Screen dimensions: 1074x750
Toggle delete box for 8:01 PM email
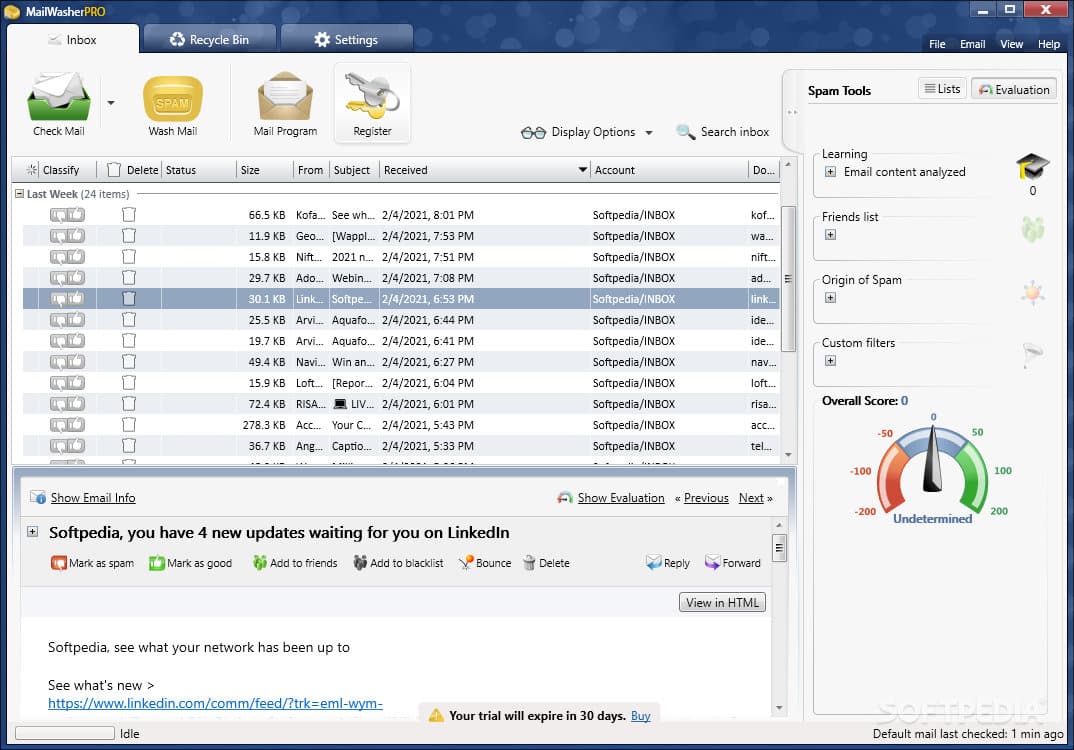pyautogui.click(x=129, y=215)
